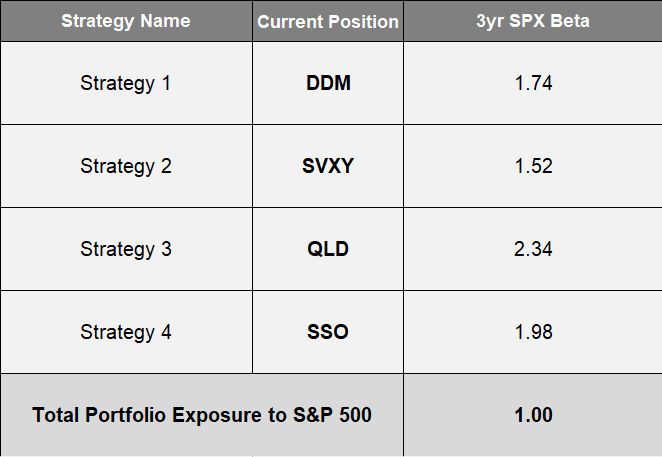
Task: Select the Total Portfolio Exposure label cell
Action: (202, 415)
